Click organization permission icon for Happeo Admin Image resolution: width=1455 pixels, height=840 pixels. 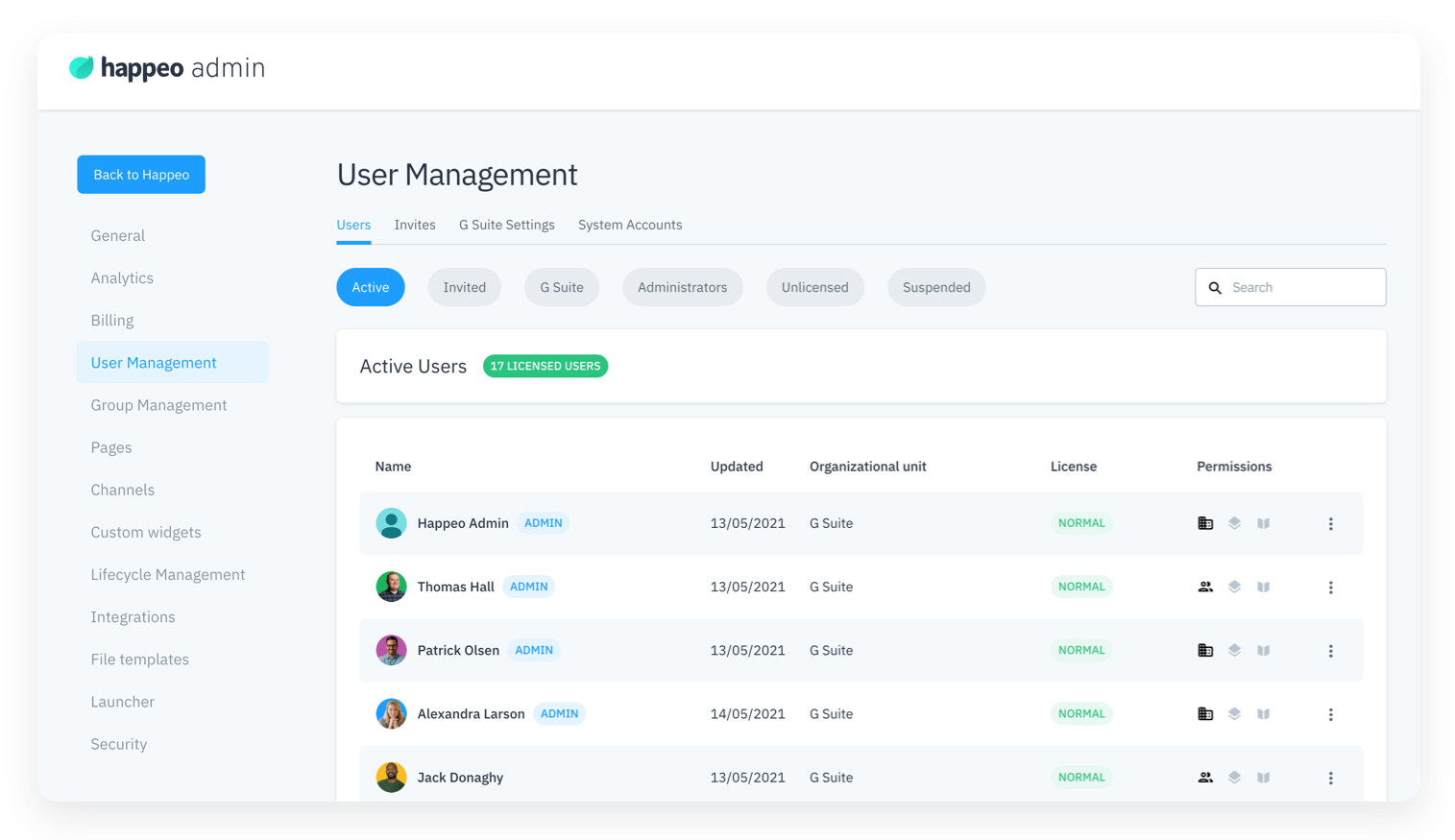tap(1205, 523)
